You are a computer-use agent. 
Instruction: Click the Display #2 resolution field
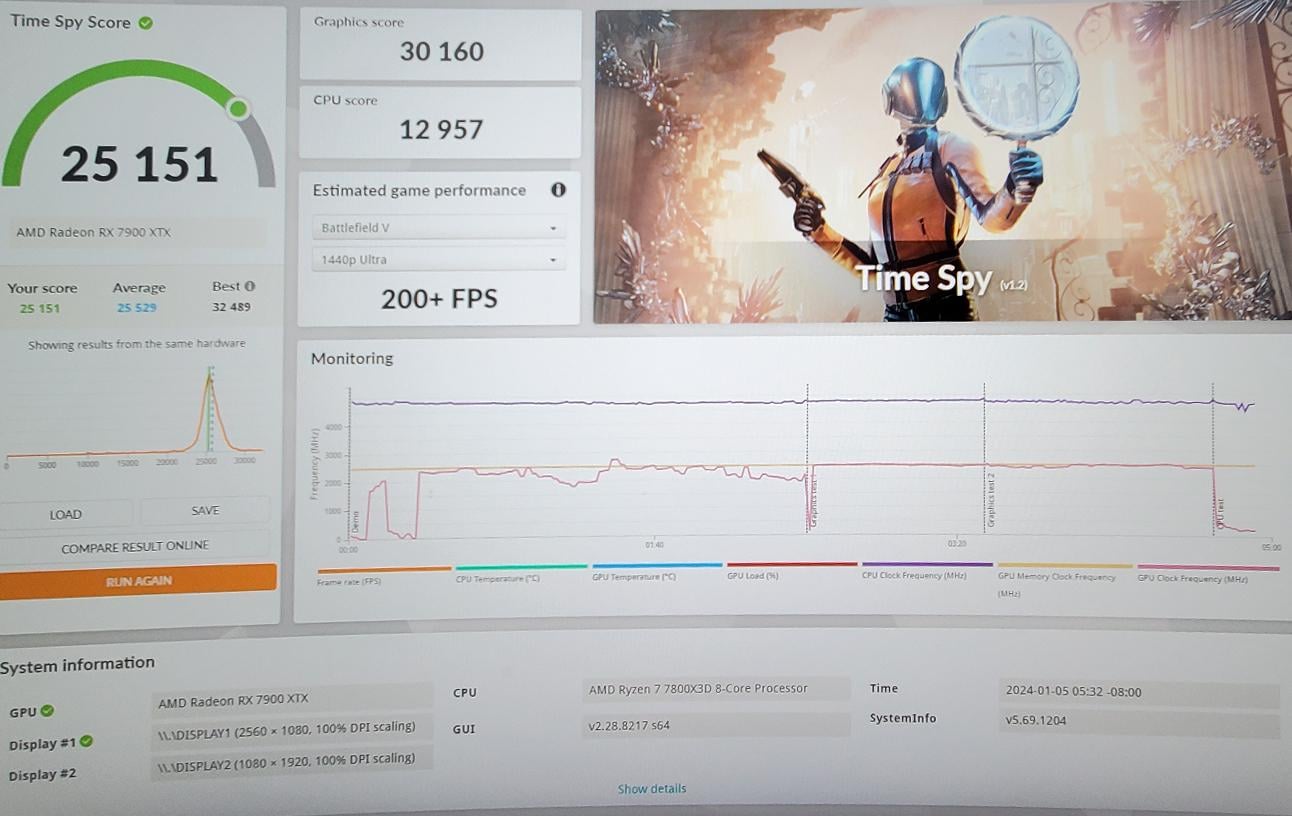(x=292, y=760)
